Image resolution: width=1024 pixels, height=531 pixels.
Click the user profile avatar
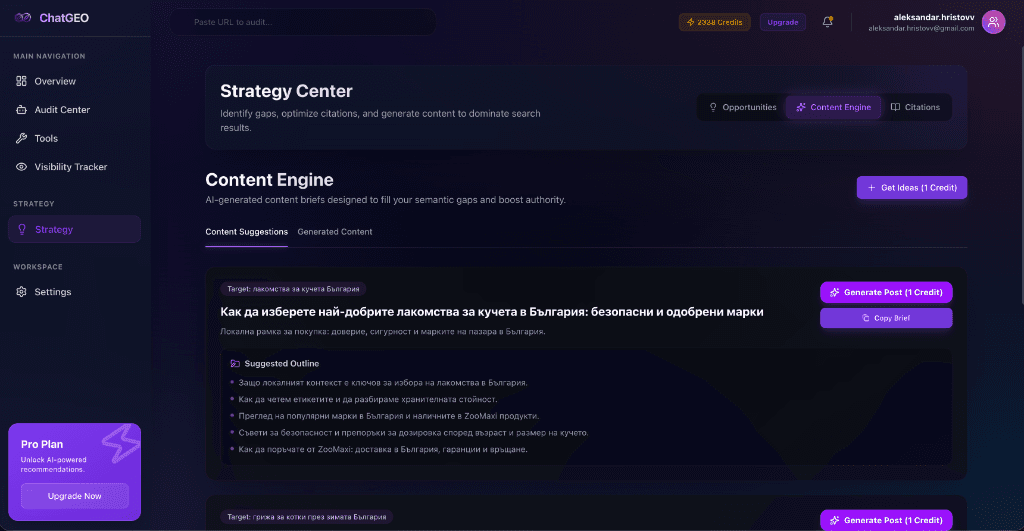[993, 22]
